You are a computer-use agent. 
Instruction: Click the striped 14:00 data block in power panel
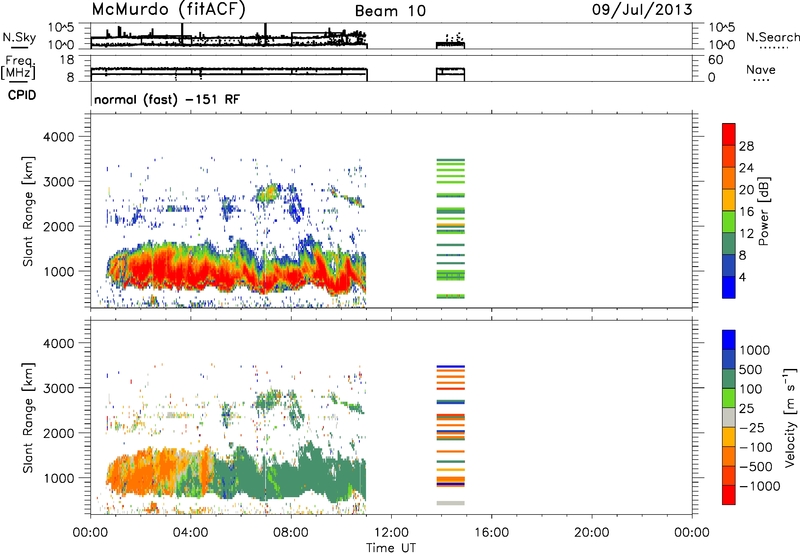coord(451,229)
